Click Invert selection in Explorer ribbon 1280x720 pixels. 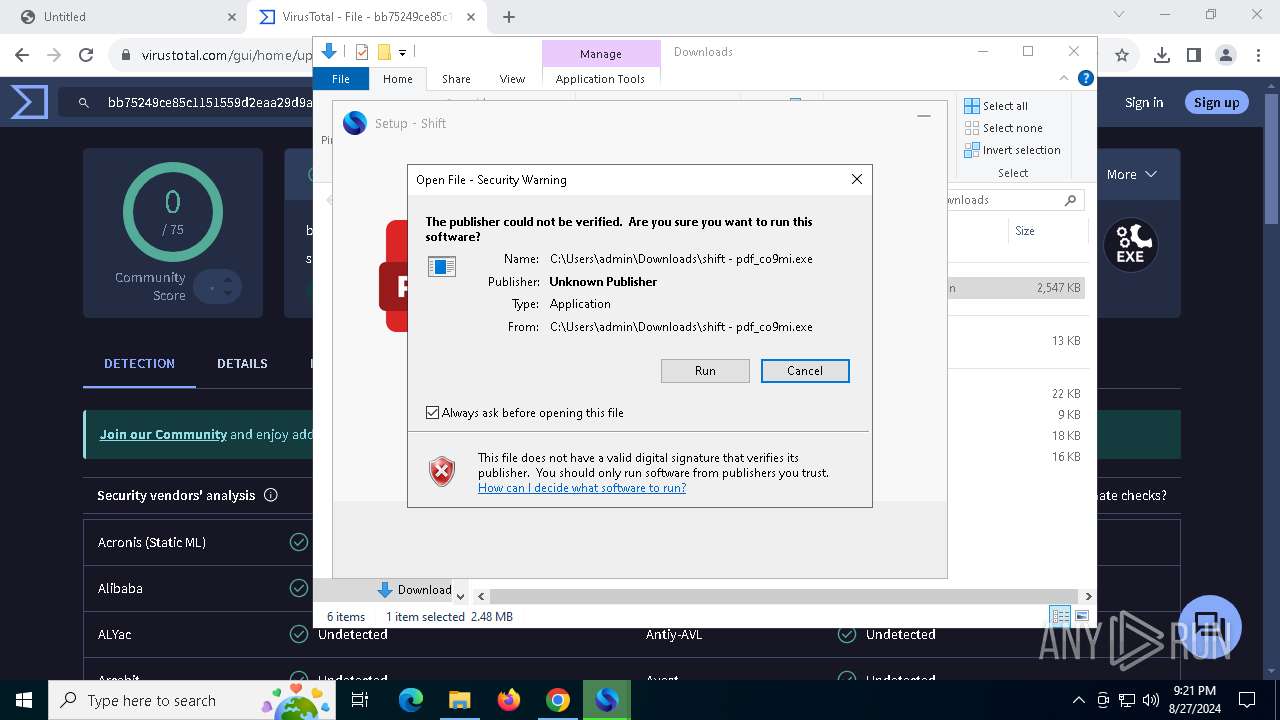pos(1012,150)
